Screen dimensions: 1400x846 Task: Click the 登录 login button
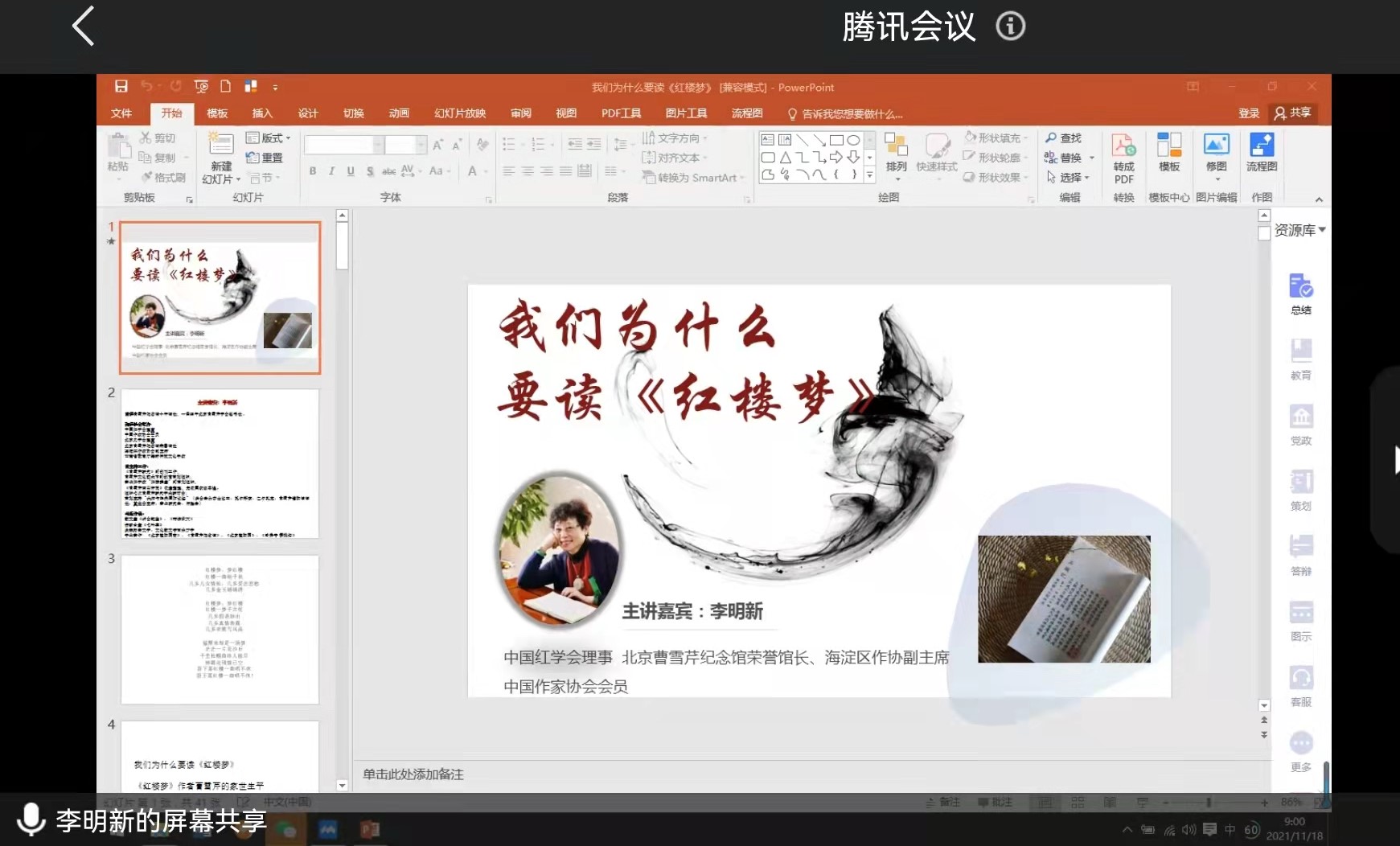[x=1250, y=113]
